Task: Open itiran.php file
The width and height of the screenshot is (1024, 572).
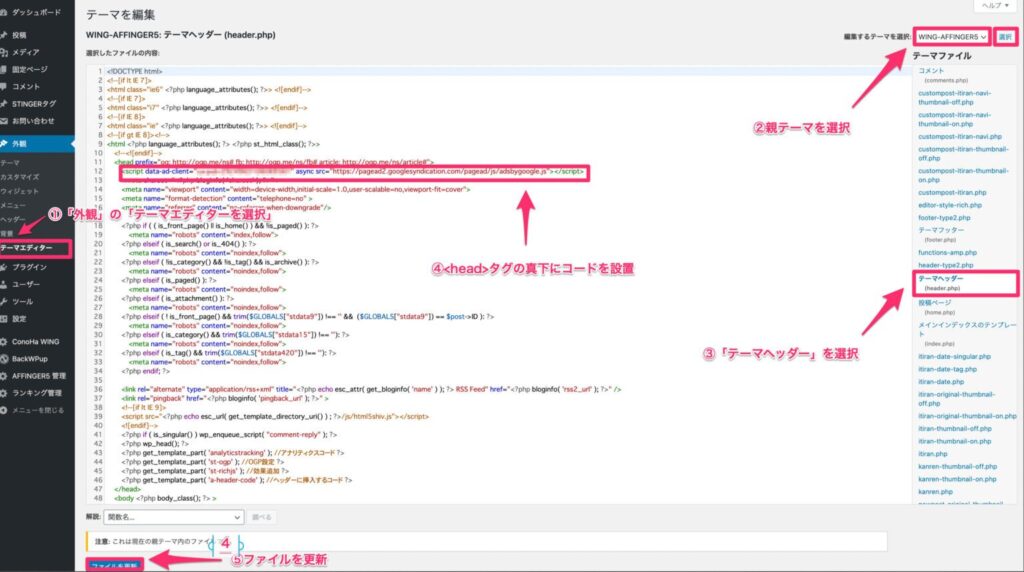Action: pyautogui.click(x=933, y=454)
